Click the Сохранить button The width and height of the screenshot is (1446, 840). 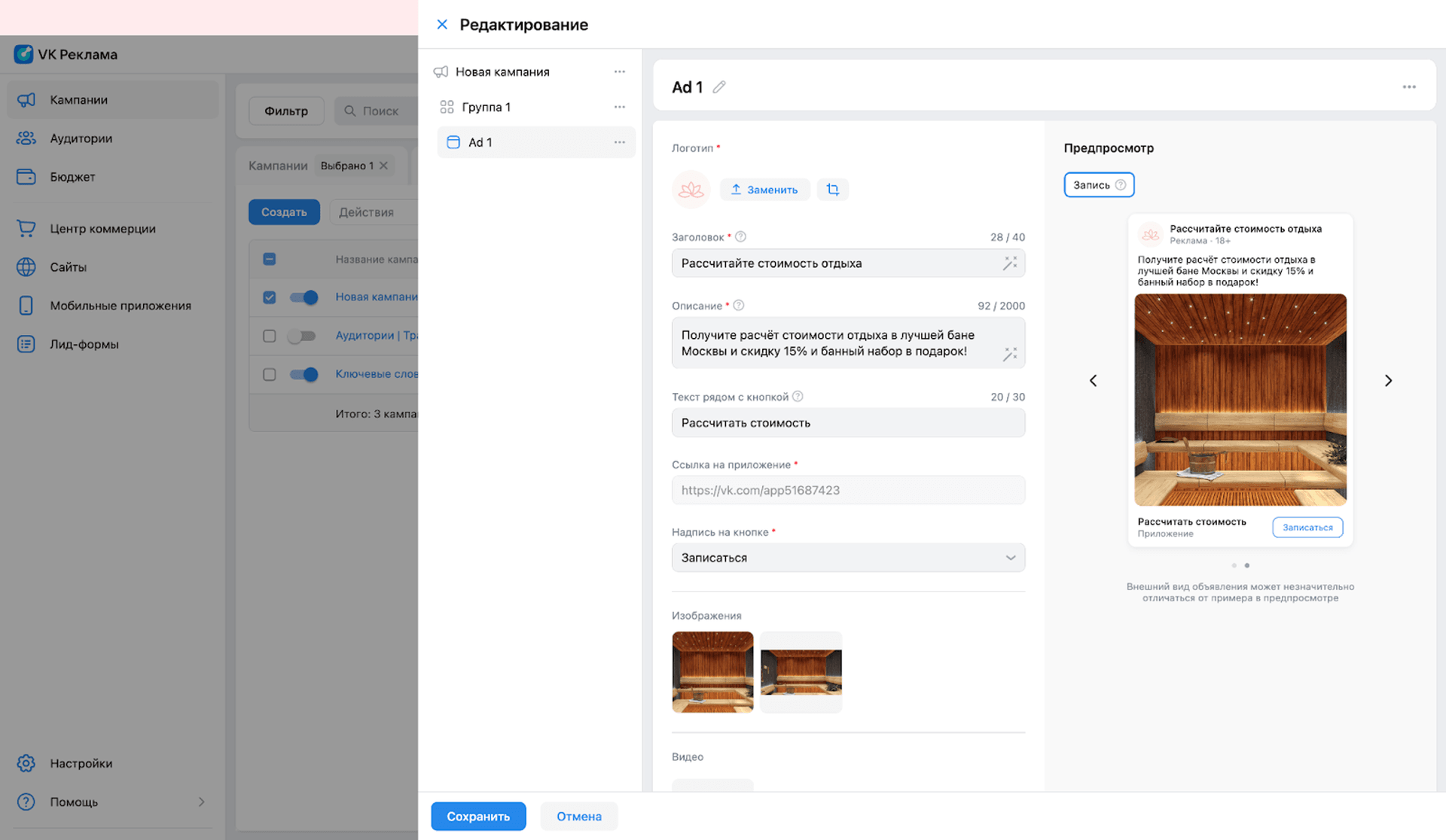[x=478, y=816]
